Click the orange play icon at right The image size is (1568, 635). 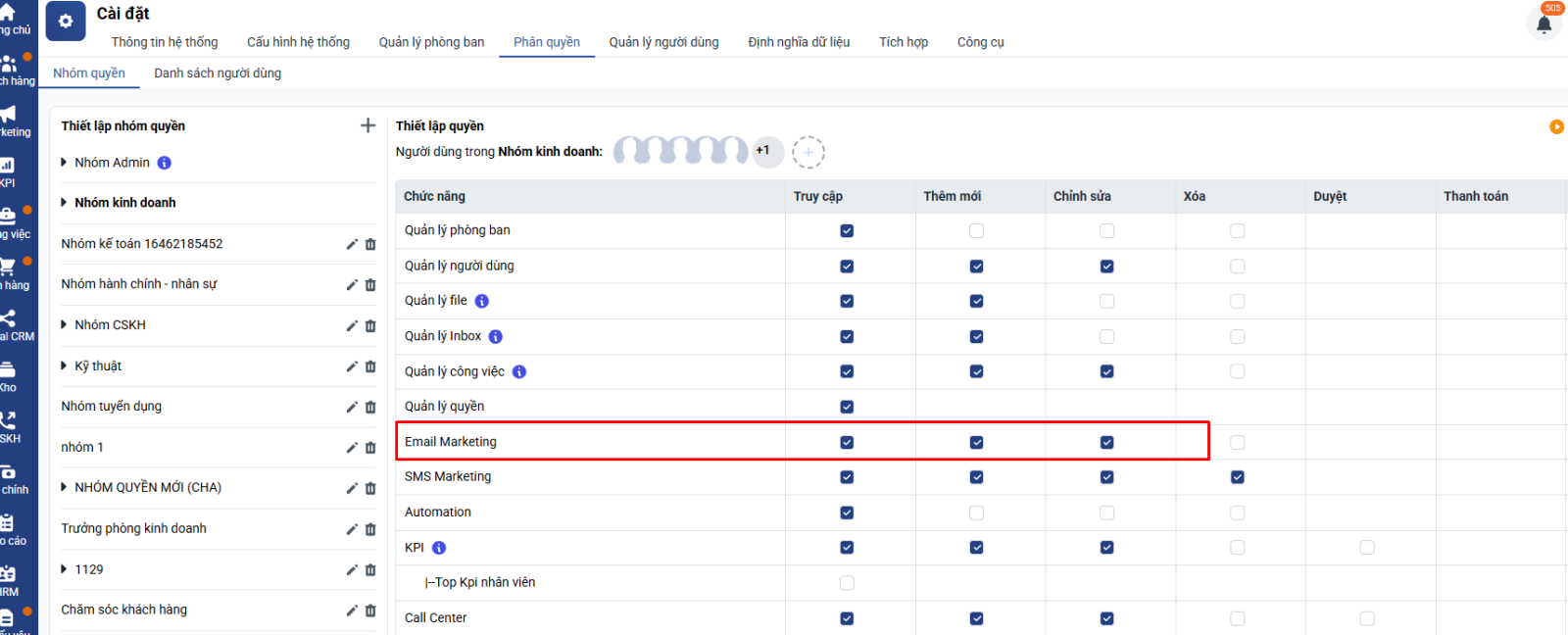(x=1556, y=126)
